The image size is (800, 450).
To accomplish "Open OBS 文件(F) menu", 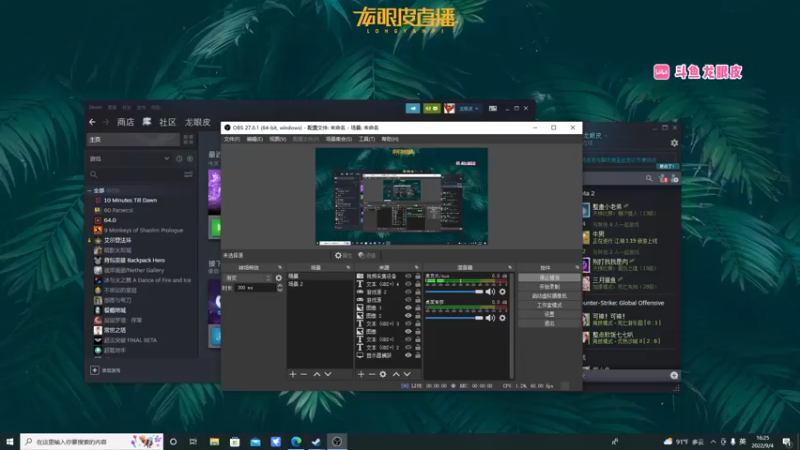I will click(x=232, y=139).
